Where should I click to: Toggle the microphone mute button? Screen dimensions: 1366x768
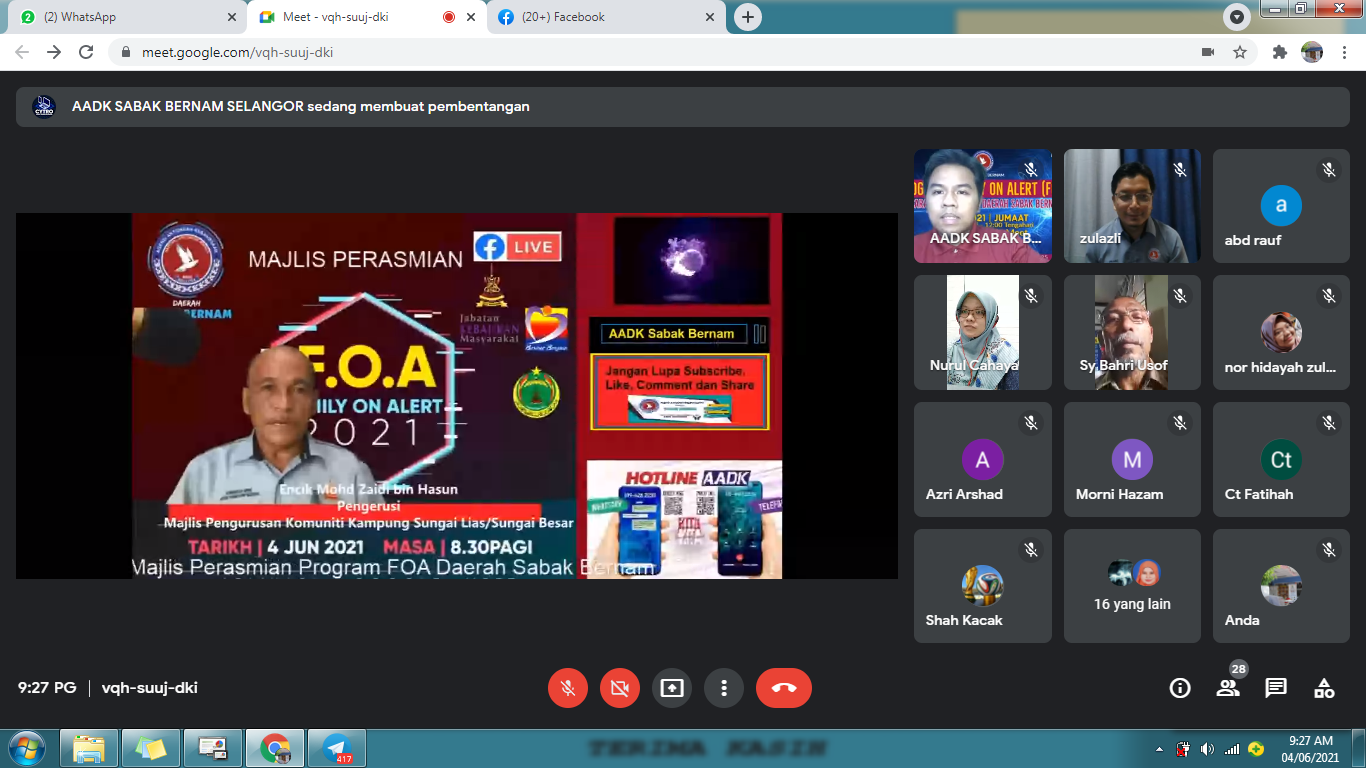coord(568,688)
